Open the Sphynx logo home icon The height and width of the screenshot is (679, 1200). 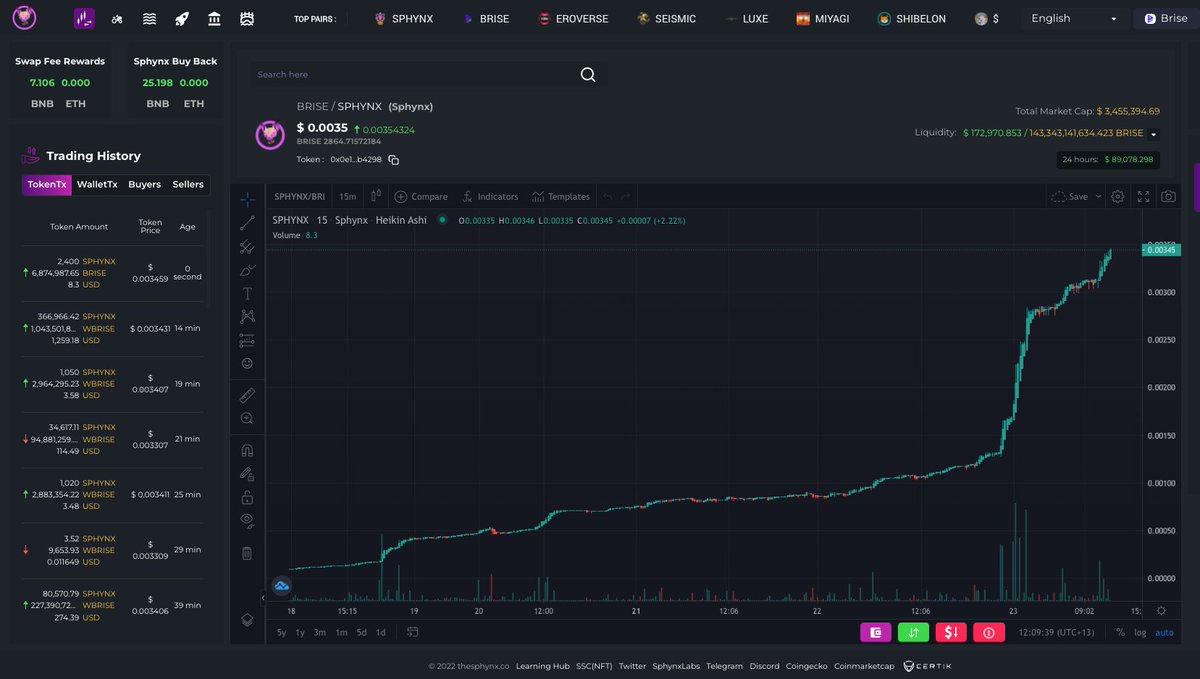[24, 18]
